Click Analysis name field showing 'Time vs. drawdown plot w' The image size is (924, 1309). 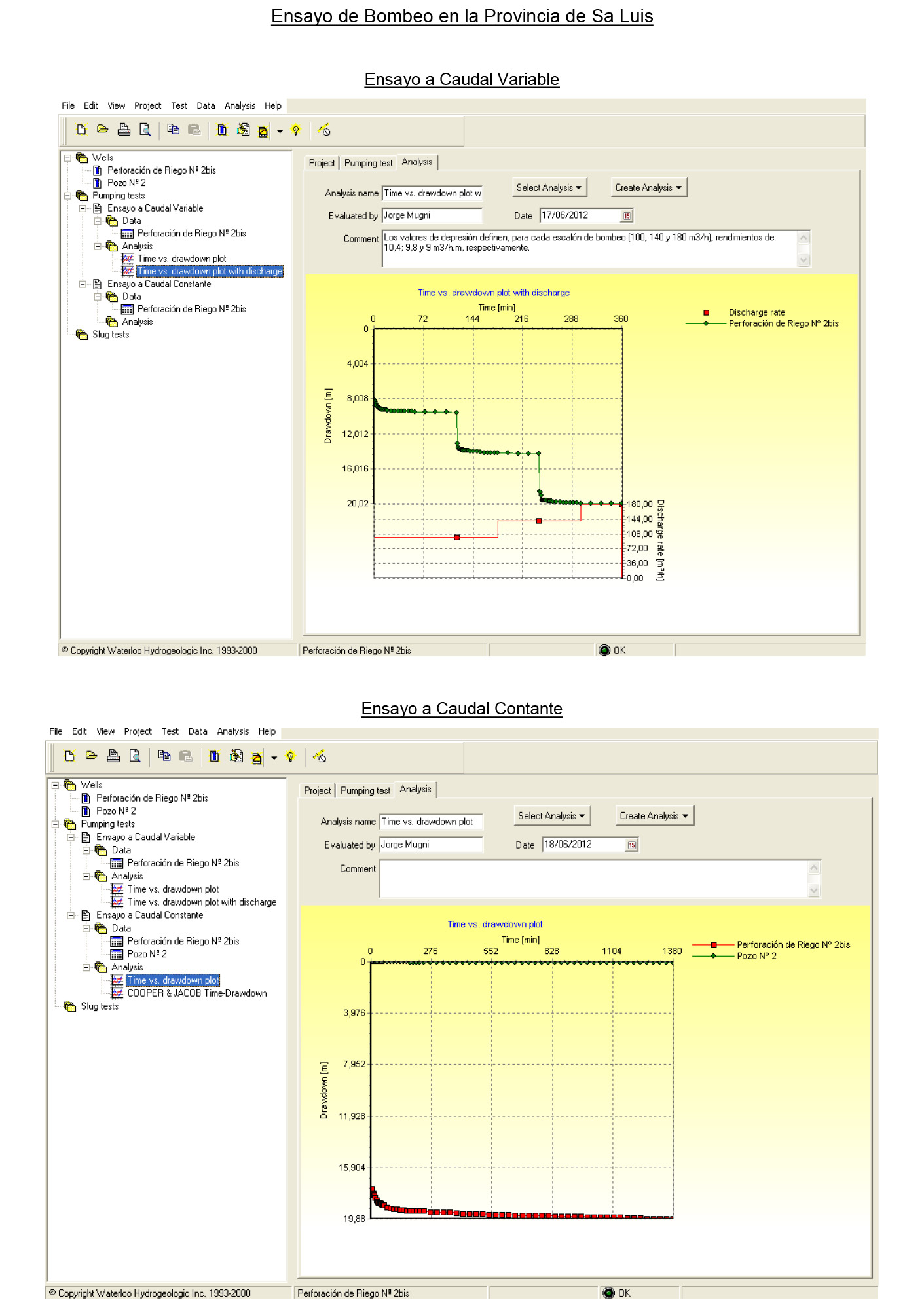click(432, 194)
